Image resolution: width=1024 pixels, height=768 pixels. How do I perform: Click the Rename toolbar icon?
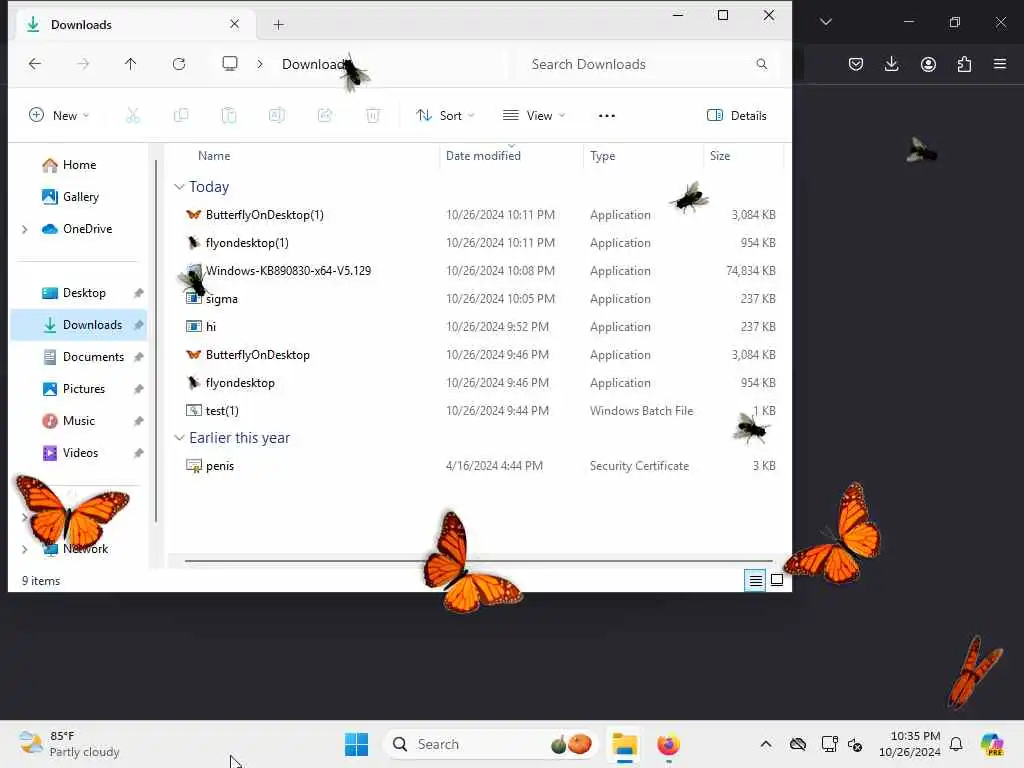tap(277, 116)
